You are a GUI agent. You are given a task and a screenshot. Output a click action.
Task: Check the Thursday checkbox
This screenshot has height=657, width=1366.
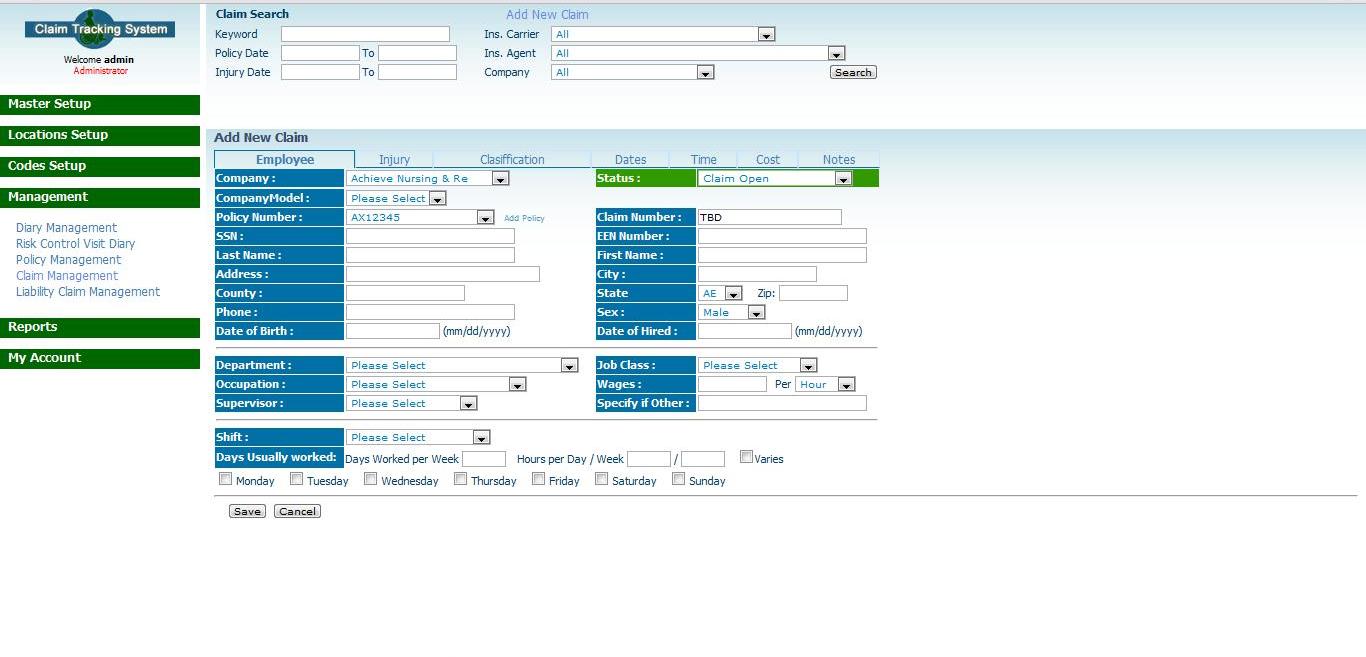pyautogui.click(x=460, y=479)
